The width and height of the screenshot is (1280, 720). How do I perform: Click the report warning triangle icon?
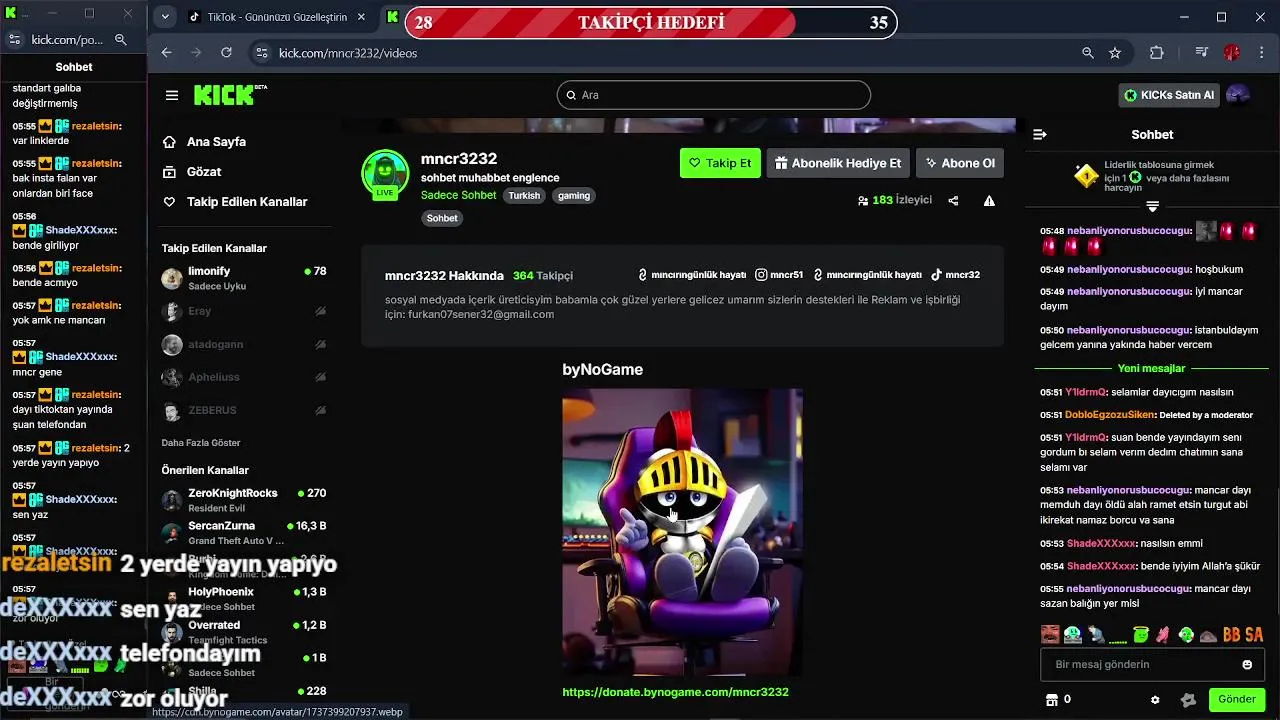(989, 201)
